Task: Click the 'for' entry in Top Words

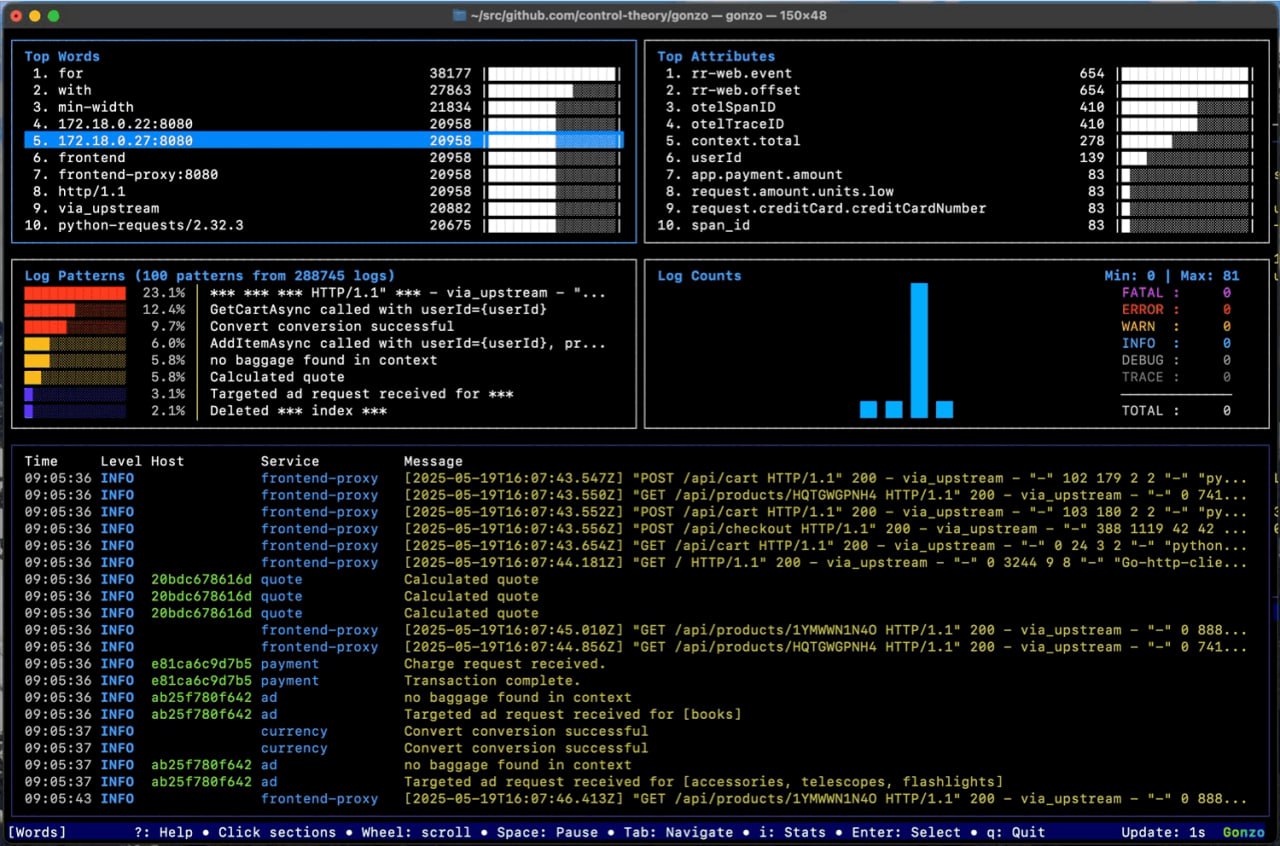Action: point(71,73)
